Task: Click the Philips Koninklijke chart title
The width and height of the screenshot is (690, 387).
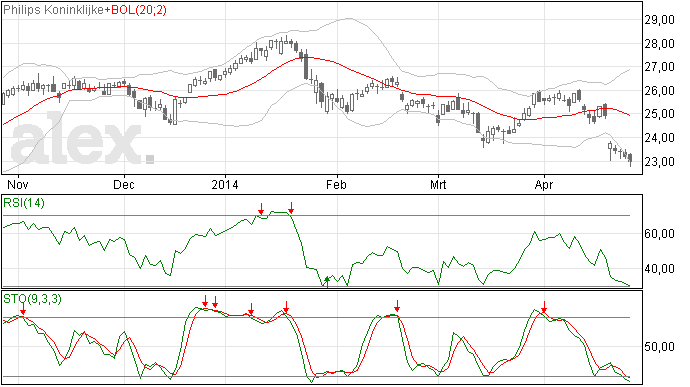Action: (54, 10)
